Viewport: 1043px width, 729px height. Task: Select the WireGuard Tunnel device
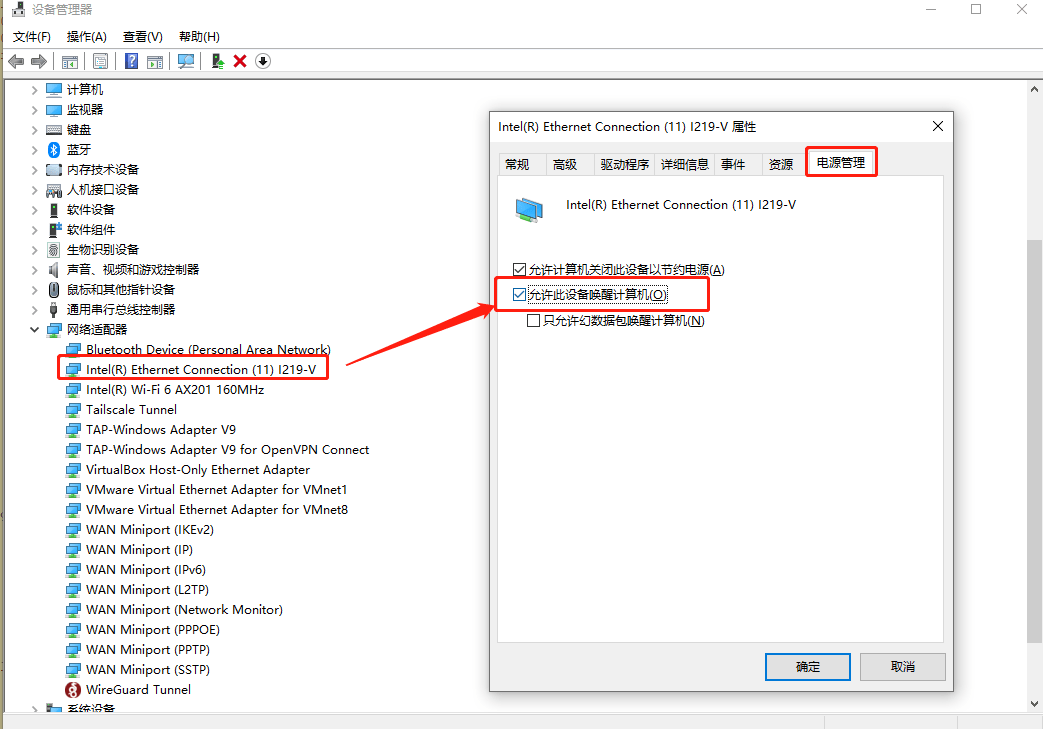click(x=136, y=689)
